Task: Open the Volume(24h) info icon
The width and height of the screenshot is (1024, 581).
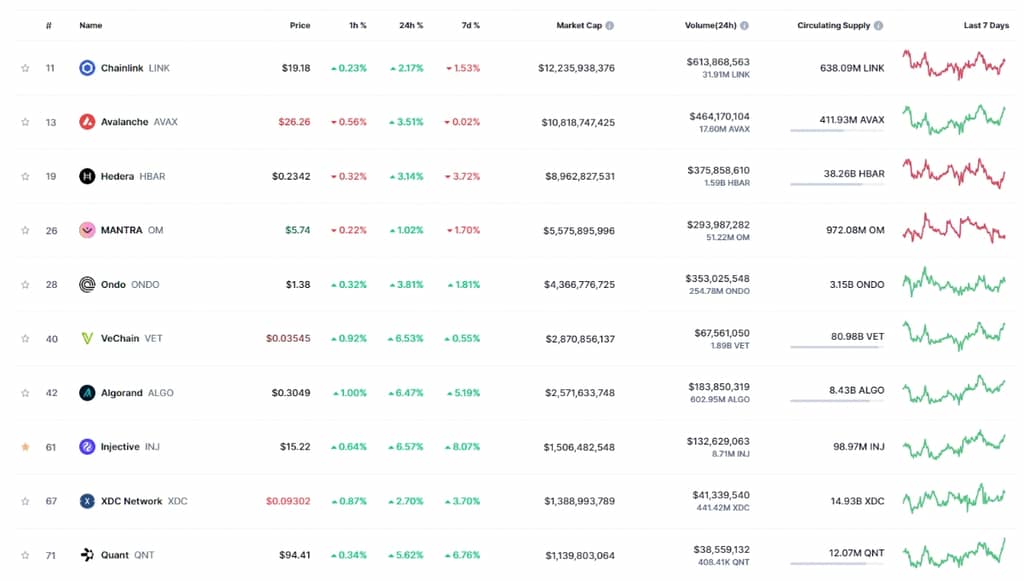Action: pos(744,25)
